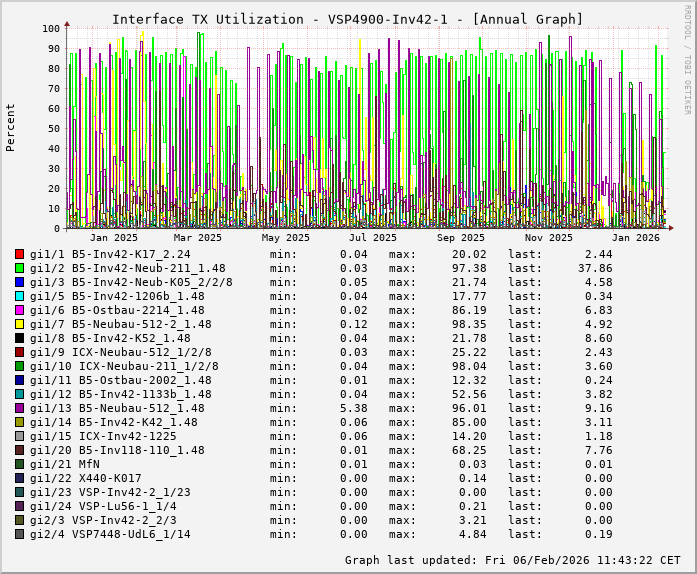This screenshot has width=697, height=574.
Task: Select the Mar 2025 x-axis marker
Action: (x=198, y=238)
